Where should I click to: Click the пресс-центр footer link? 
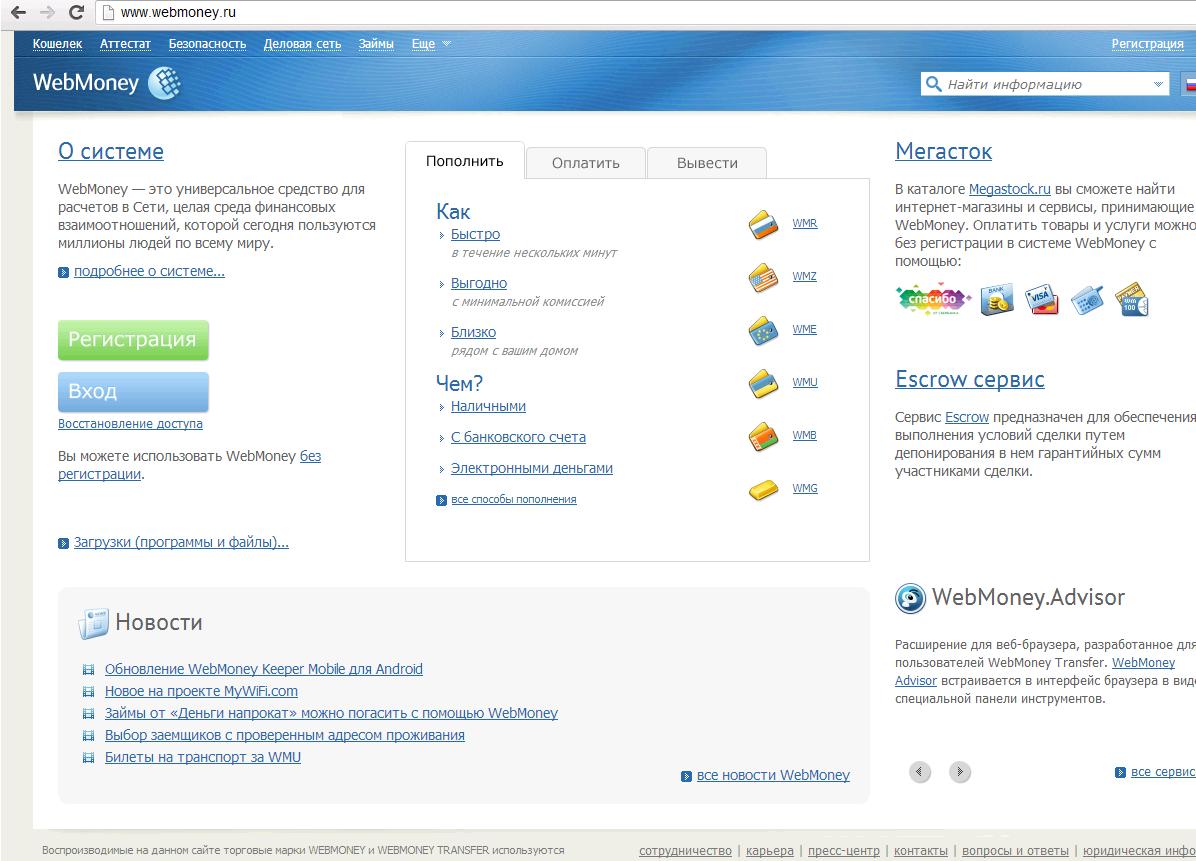pyautogui.click(x=844, y=851)
